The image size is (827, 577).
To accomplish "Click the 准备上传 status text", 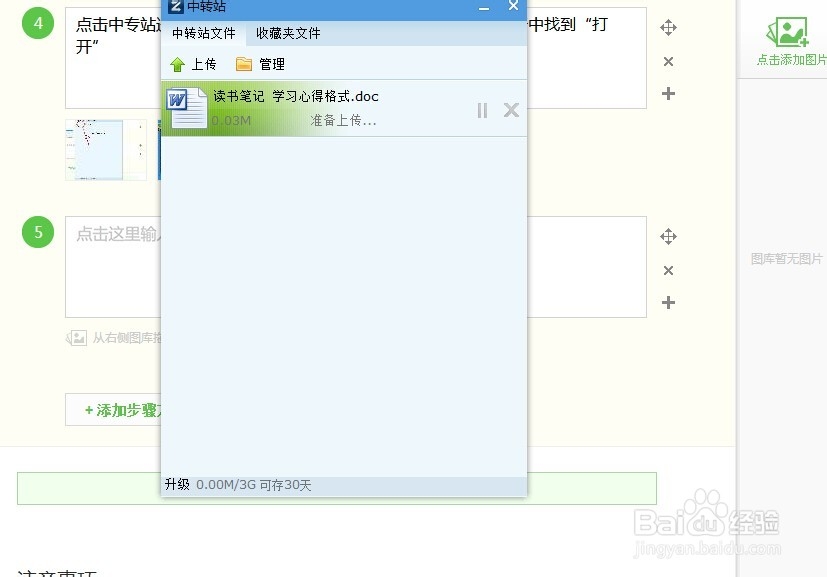I will [343, 120].
